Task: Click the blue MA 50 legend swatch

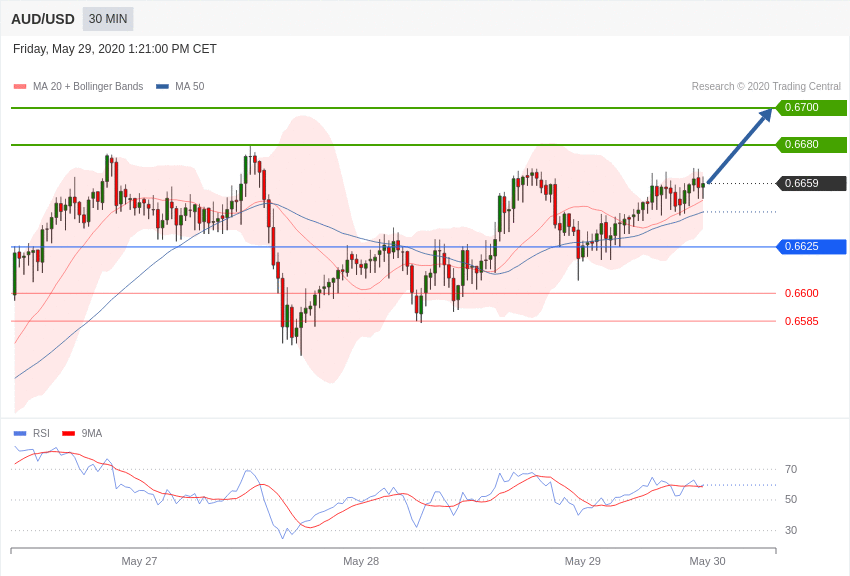Action: pyautogui.click(x=162, y=86)
